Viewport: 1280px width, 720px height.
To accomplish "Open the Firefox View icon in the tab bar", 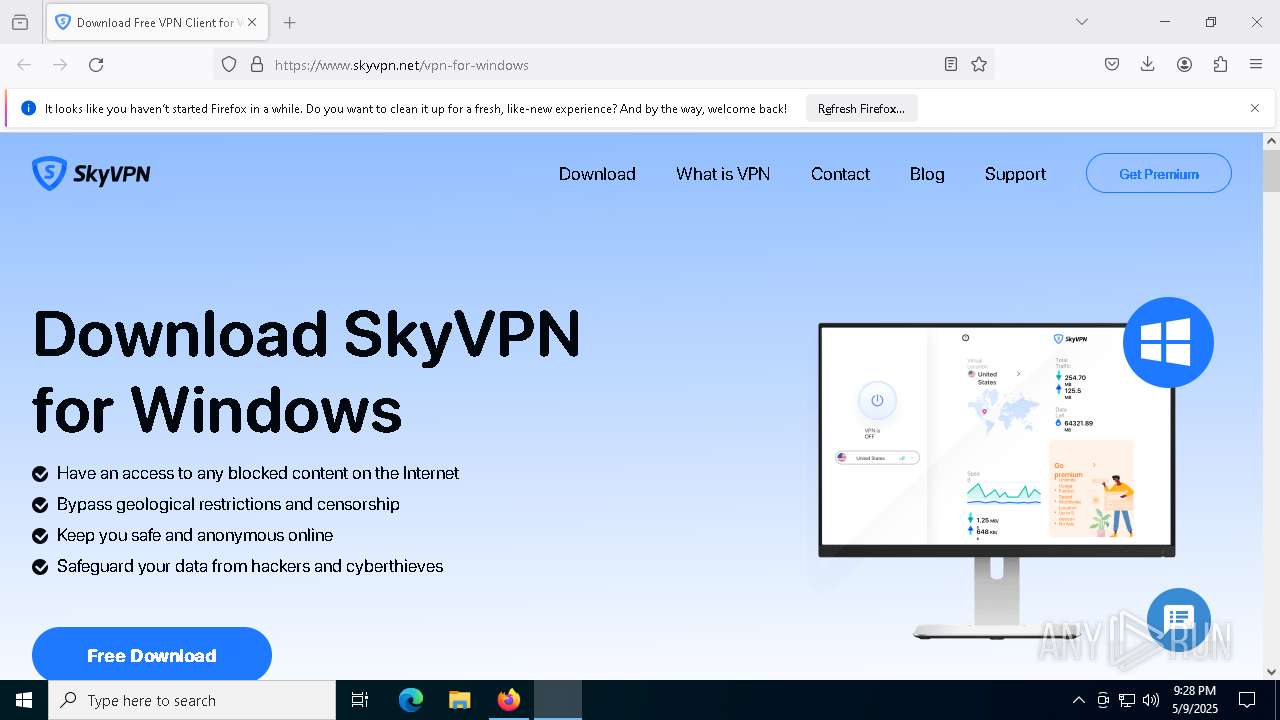I will tap(20, 22).
